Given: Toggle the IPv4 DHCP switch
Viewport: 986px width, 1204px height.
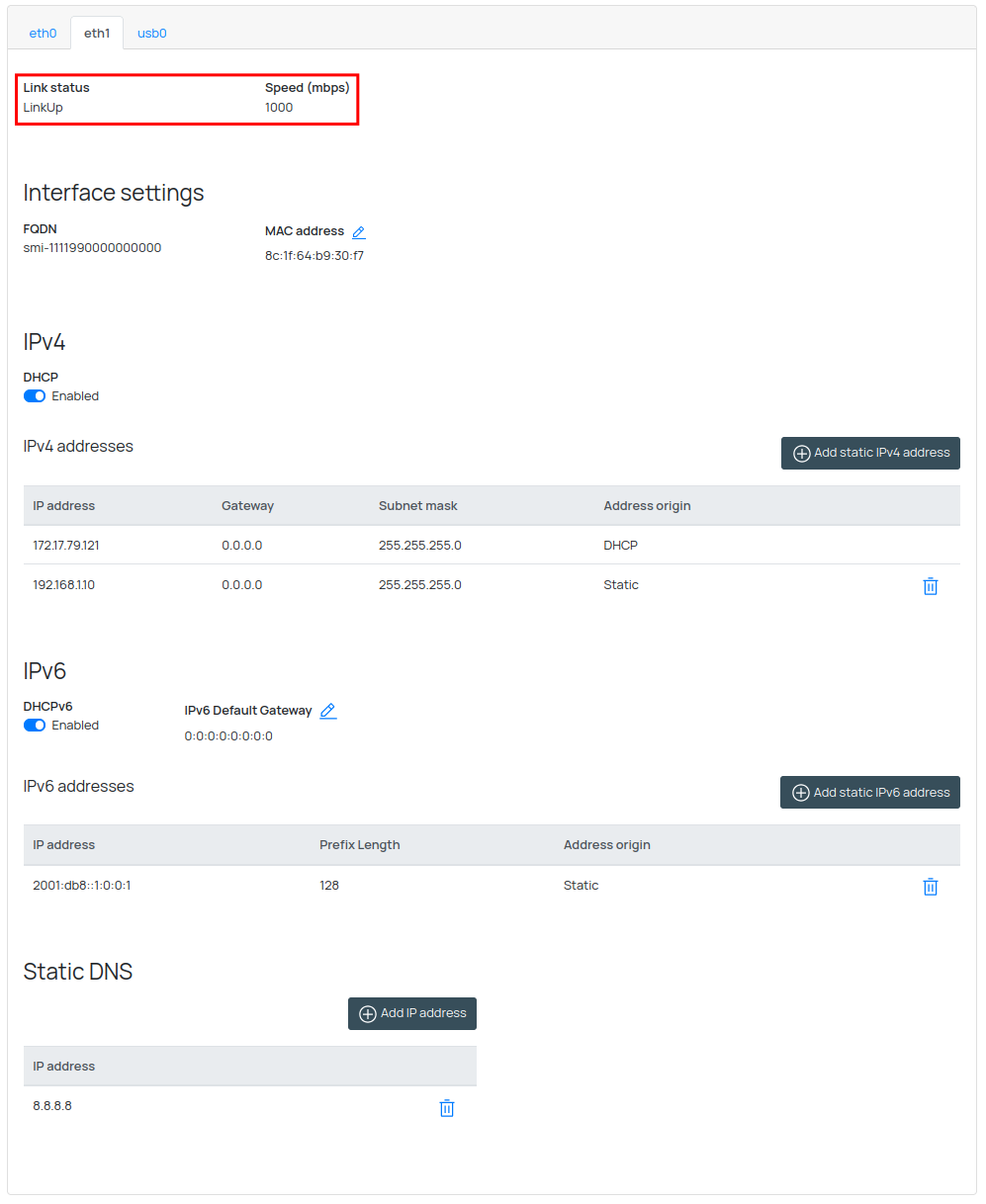Looking at the screenshot, I should pos(35,396).
